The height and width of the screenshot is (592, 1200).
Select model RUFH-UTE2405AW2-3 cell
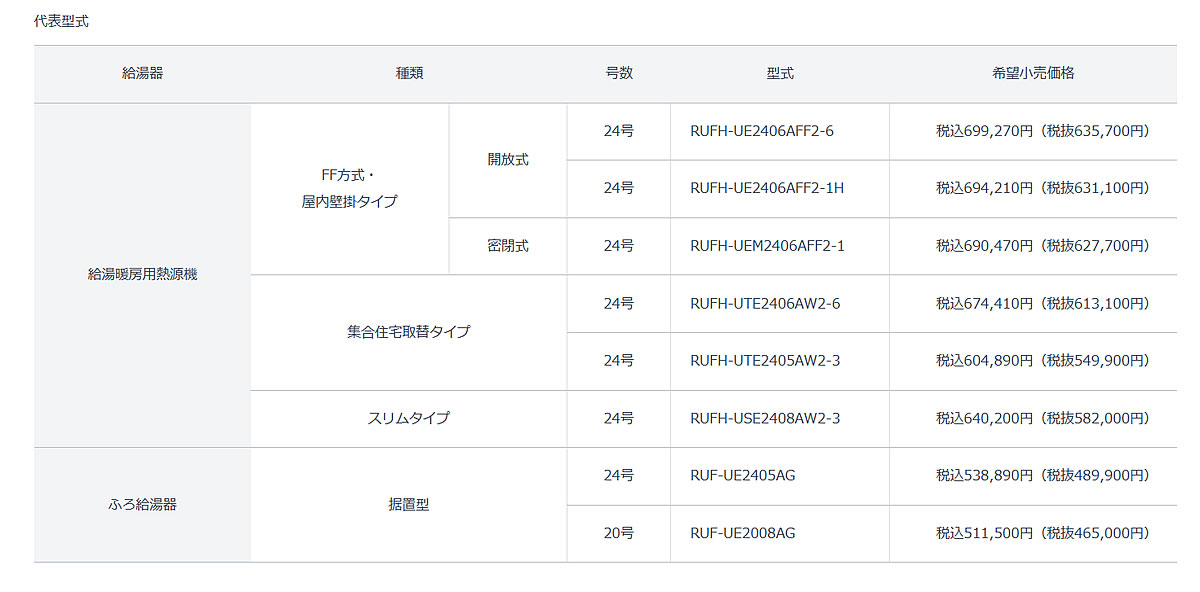point(780,361)
